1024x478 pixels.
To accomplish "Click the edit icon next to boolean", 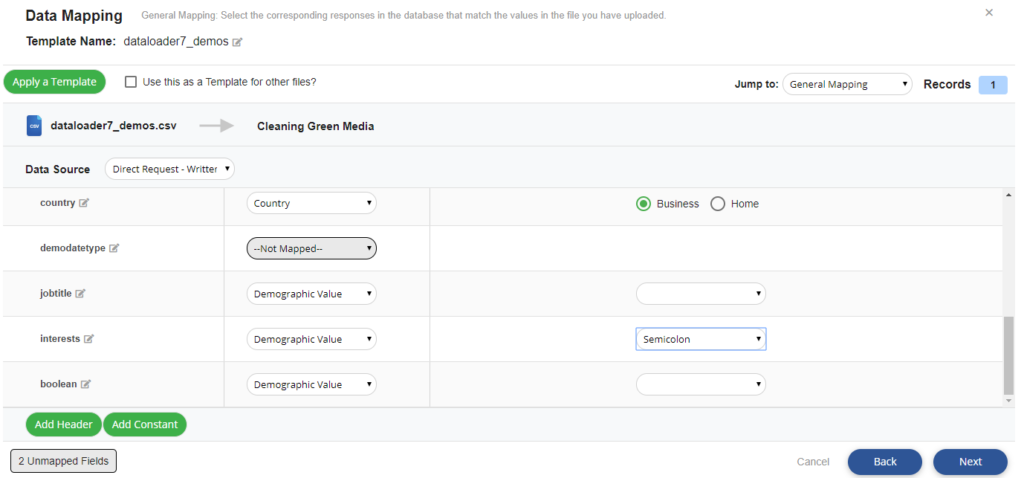I will (85, 384).
